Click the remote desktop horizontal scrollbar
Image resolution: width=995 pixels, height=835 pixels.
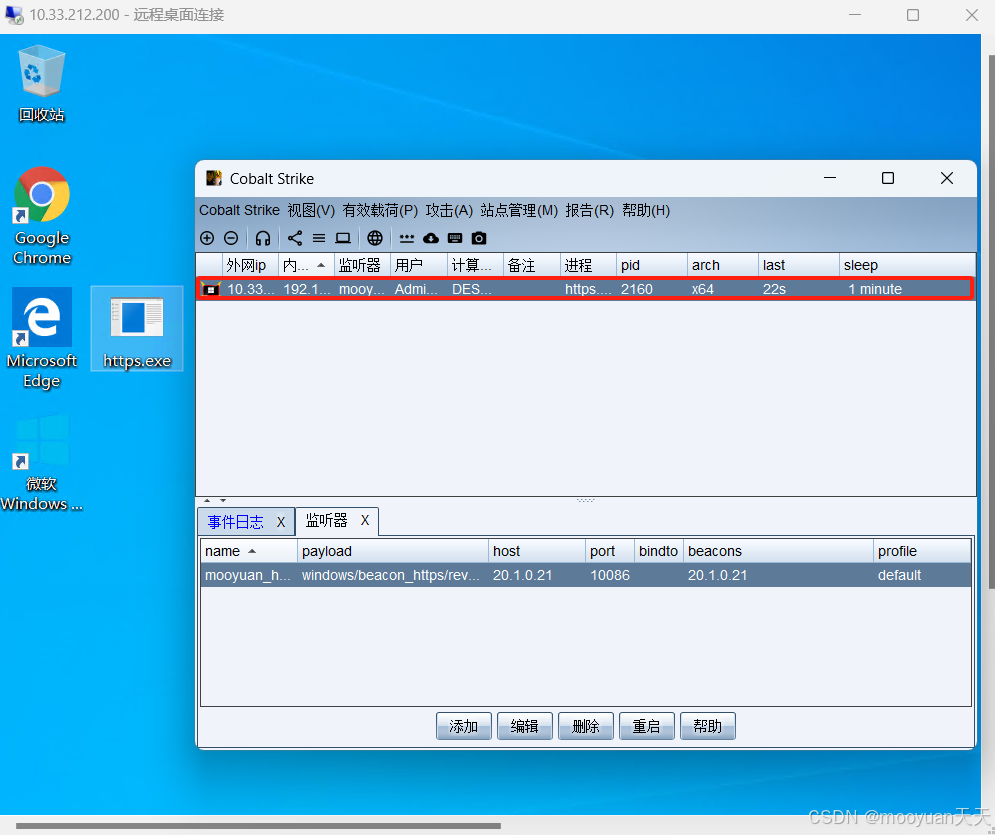tap(258, 825)
